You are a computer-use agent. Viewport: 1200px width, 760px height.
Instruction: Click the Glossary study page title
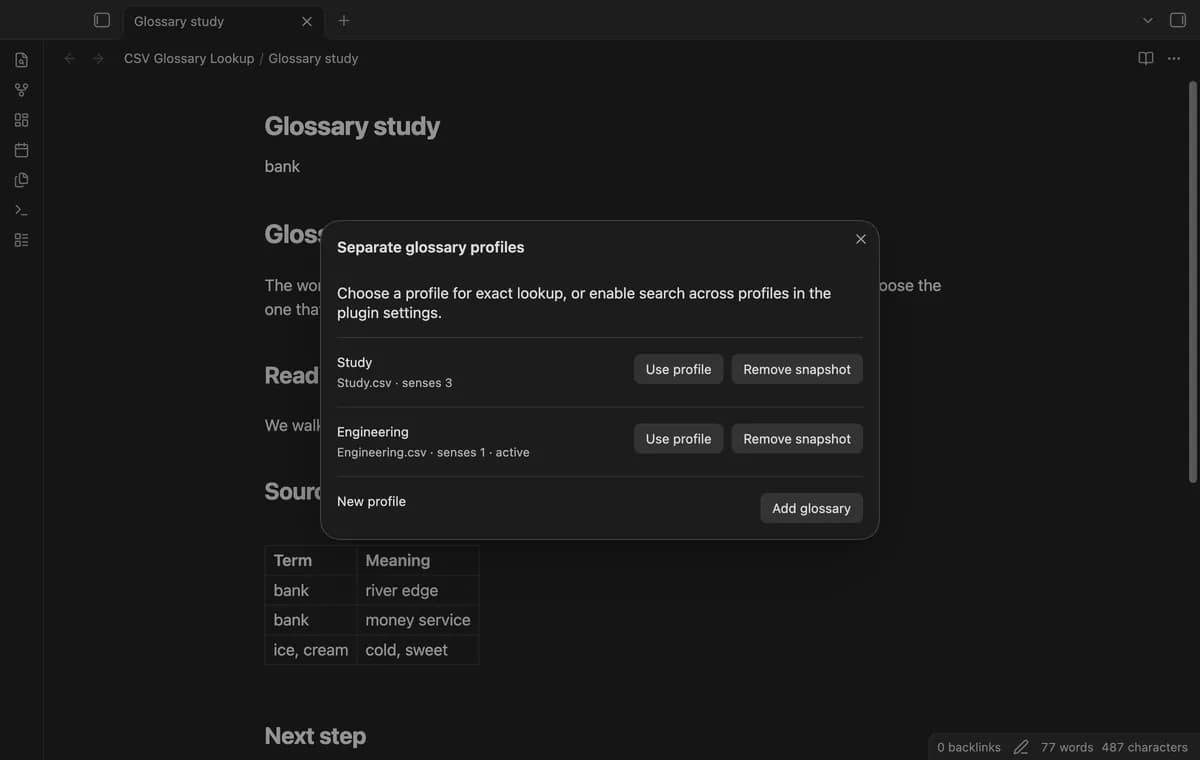[352, 126]
